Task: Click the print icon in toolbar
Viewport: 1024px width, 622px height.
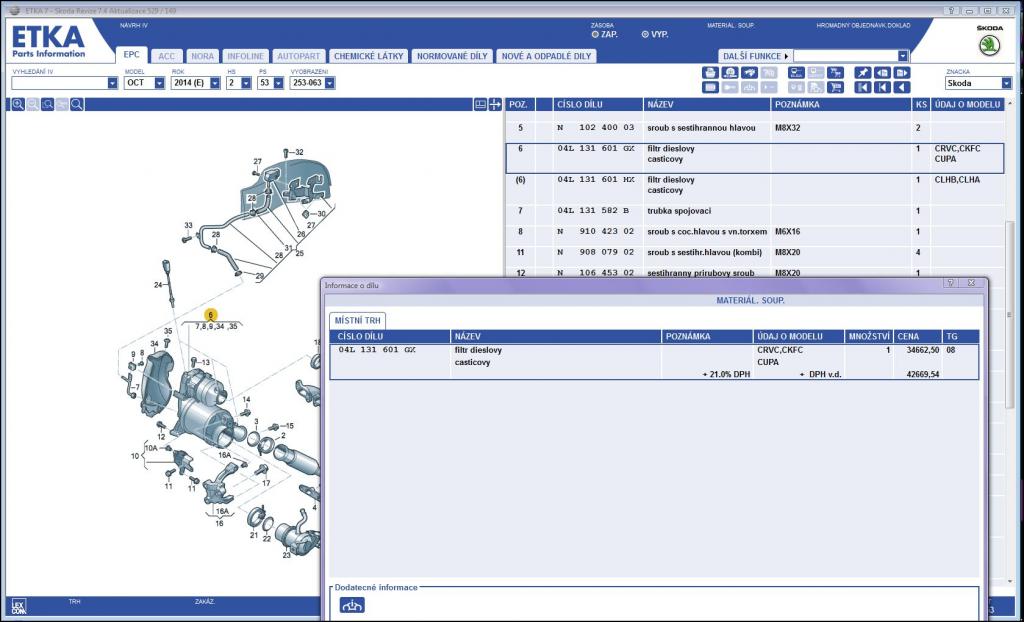Action: point(711,73)
